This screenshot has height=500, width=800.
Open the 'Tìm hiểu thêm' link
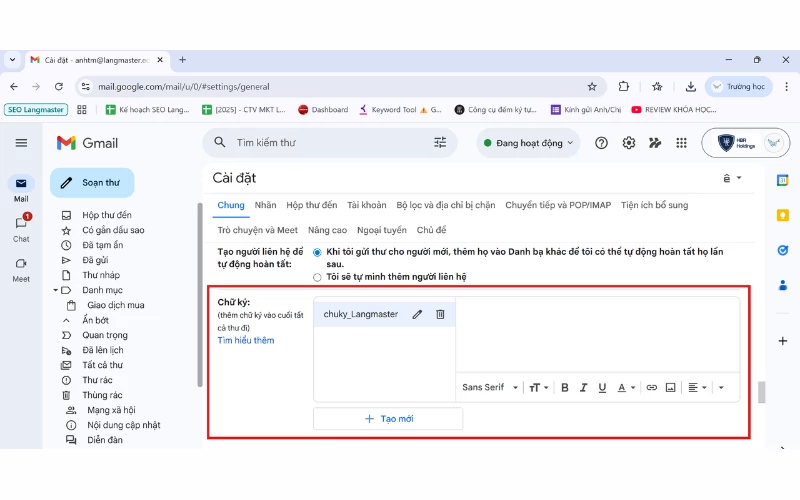(246, 341)
